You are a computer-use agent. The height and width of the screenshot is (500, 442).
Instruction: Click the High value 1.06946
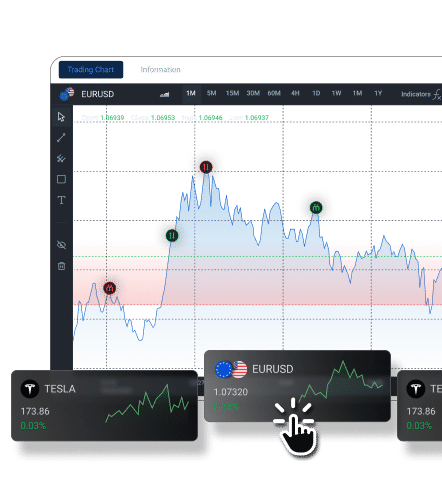pyautogui.click(x=210, y=118)
